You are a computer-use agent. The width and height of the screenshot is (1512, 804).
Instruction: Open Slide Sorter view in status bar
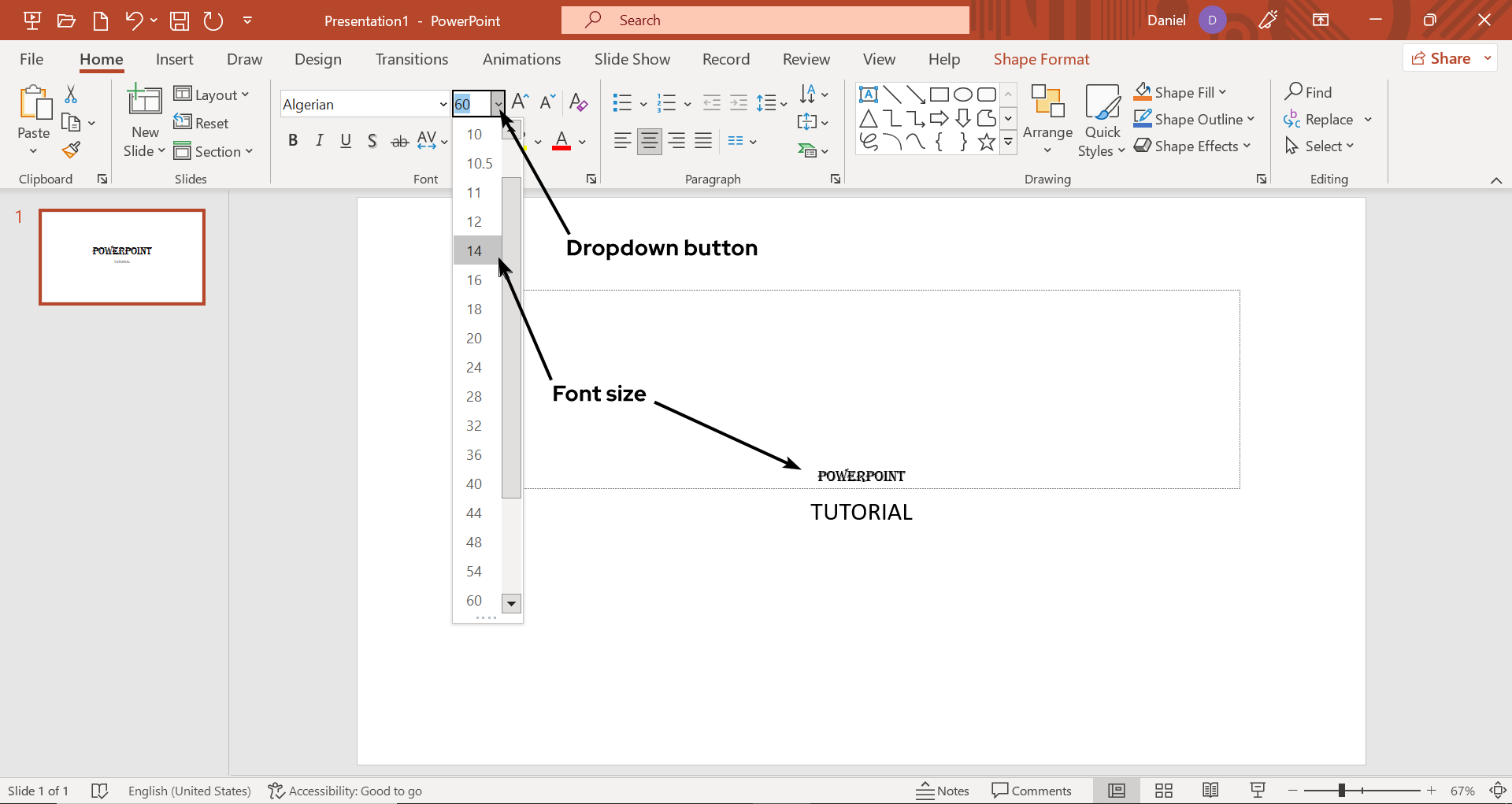(1163, 791)
